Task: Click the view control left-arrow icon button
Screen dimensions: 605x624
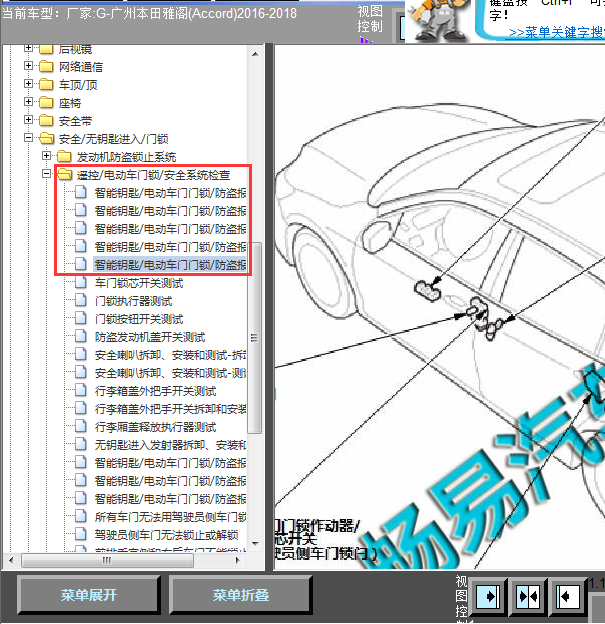Action: [568, 596]
